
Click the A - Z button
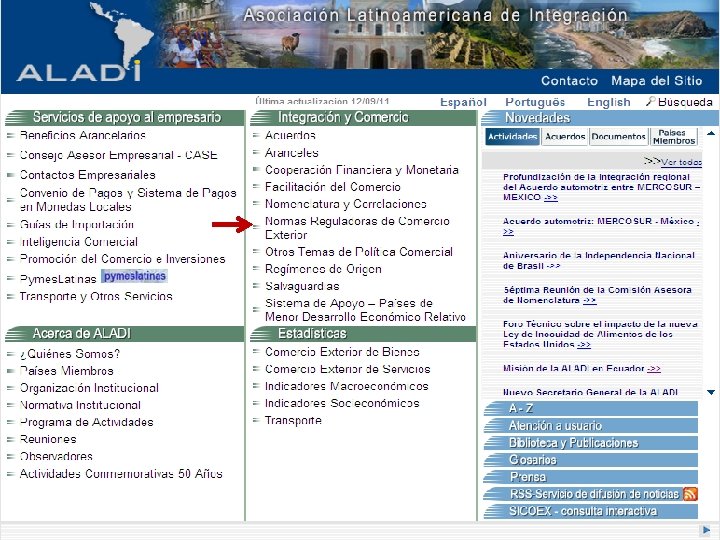pyautogui.click(x=591, y=409)
